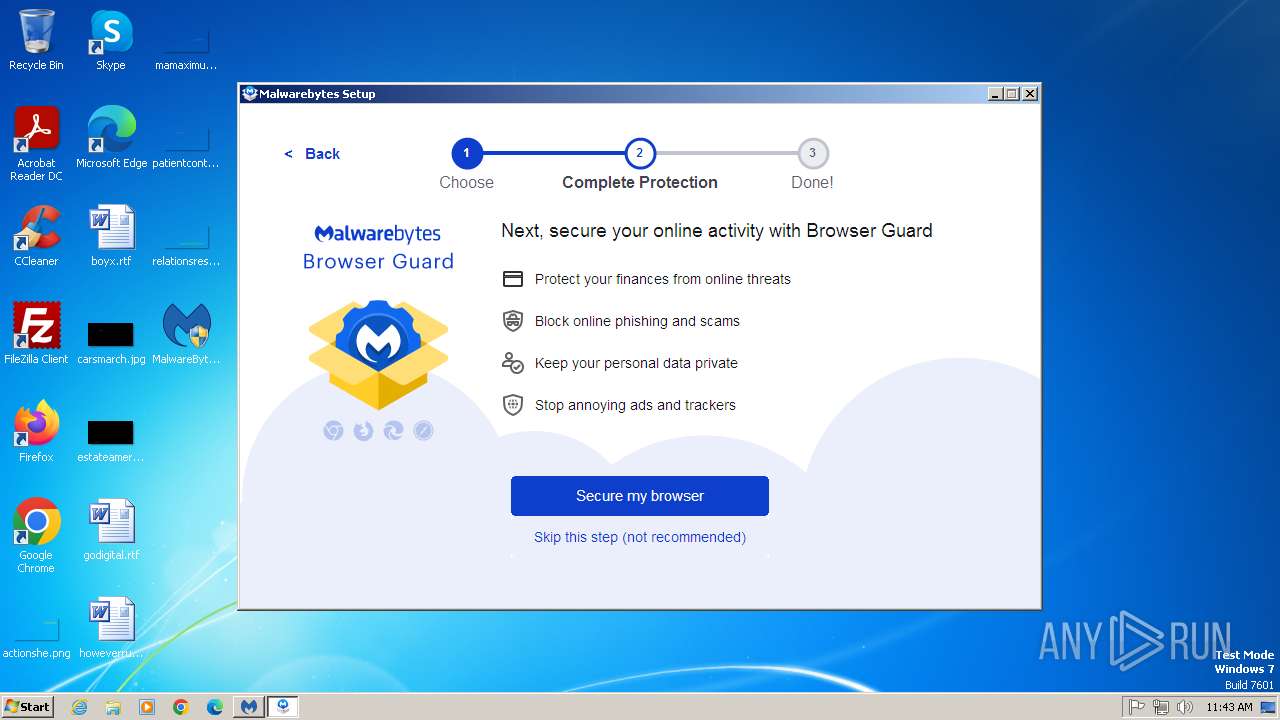
Task: Click the personal data privacy icon
Action: tap(513, 363)
